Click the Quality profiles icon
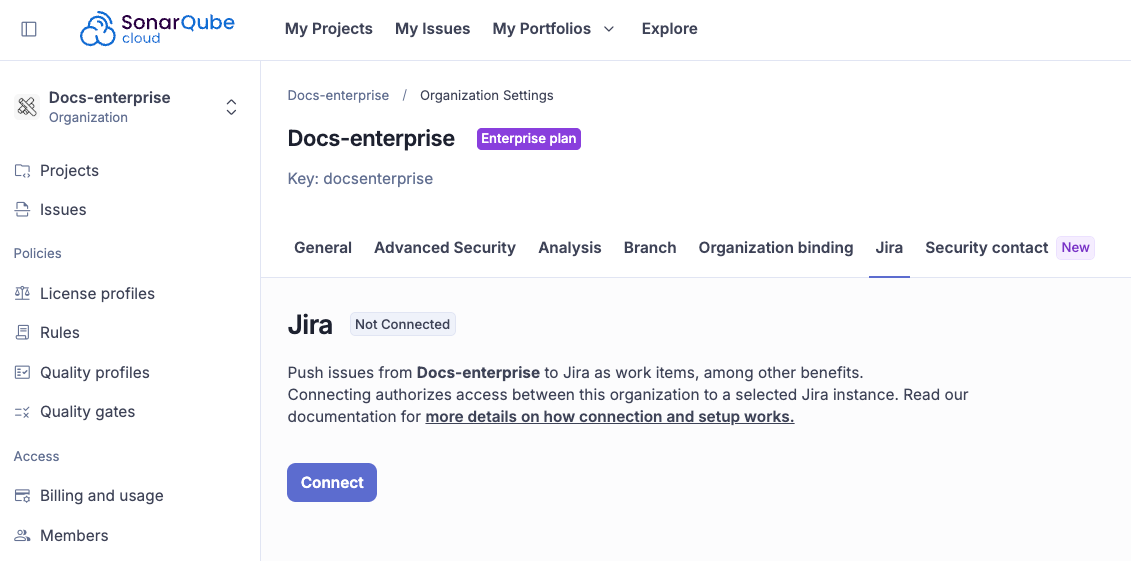1131x561 pixels. click(22, 373)
